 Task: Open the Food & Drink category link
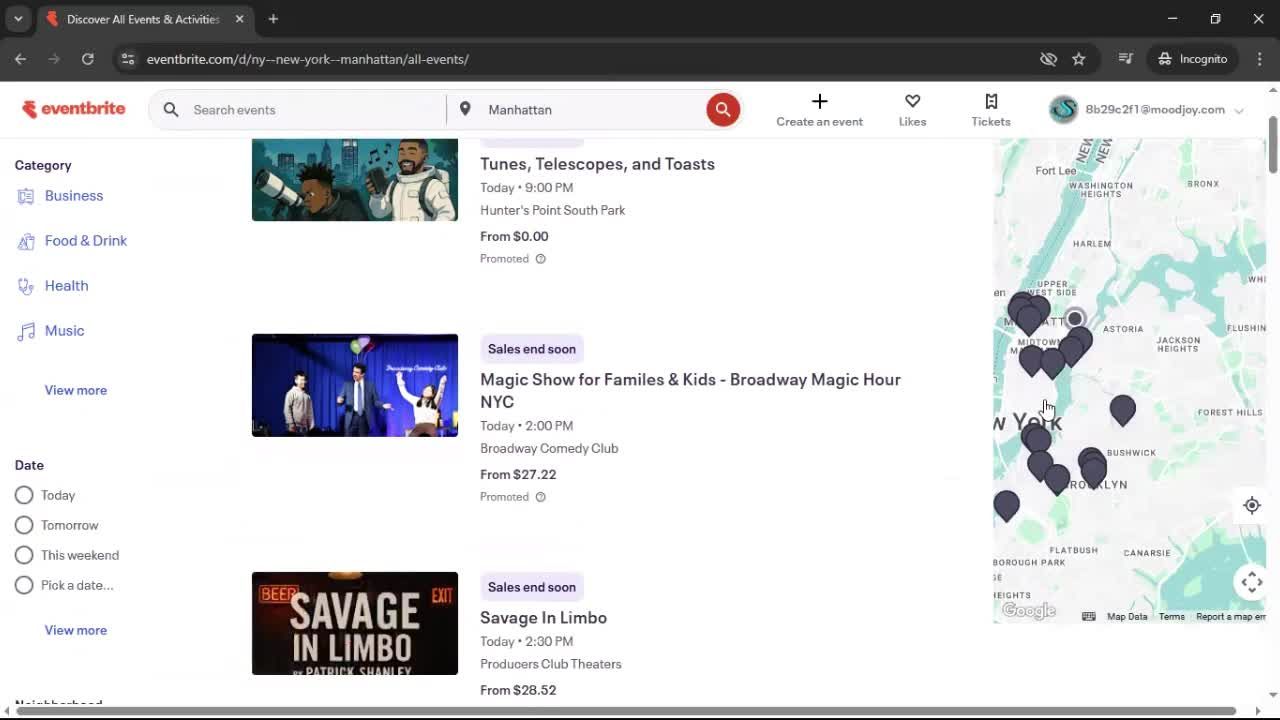[86, 241]
